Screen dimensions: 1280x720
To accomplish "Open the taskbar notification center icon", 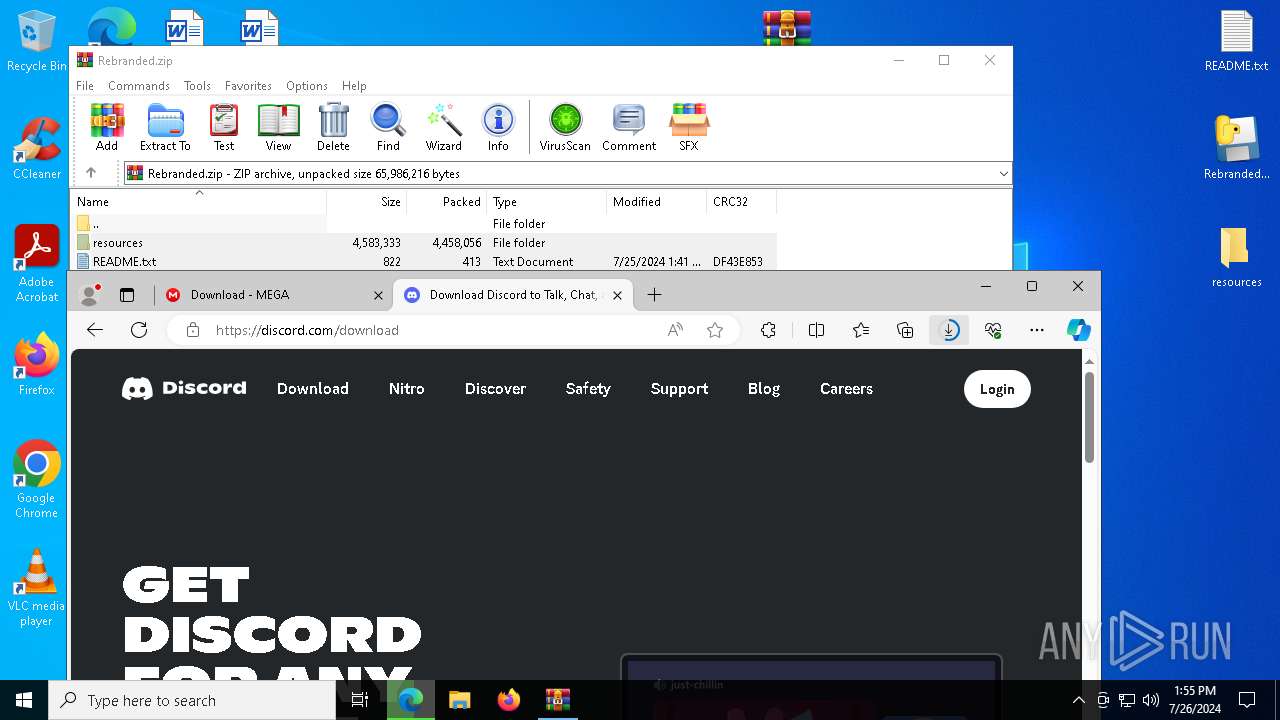I will point(1247,700).
